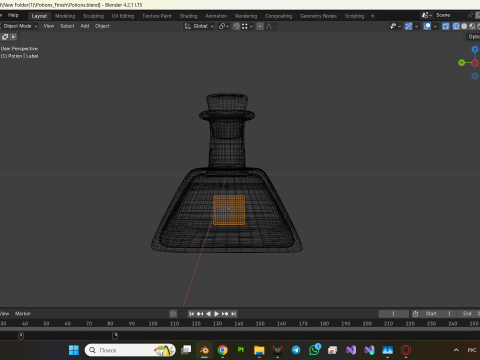Open the Help menu
The height and width of the screenshot is (360, 480).
pos(13,15)
